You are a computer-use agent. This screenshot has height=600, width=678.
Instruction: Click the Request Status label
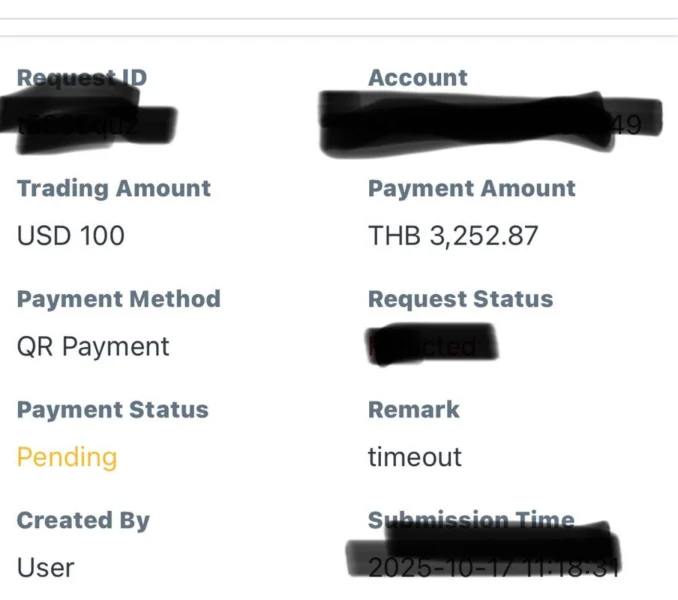tap(460, 299)
